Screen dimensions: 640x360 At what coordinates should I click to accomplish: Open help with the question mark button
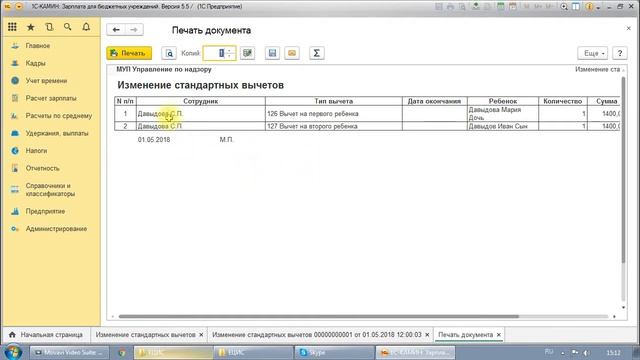coord(620,53)
